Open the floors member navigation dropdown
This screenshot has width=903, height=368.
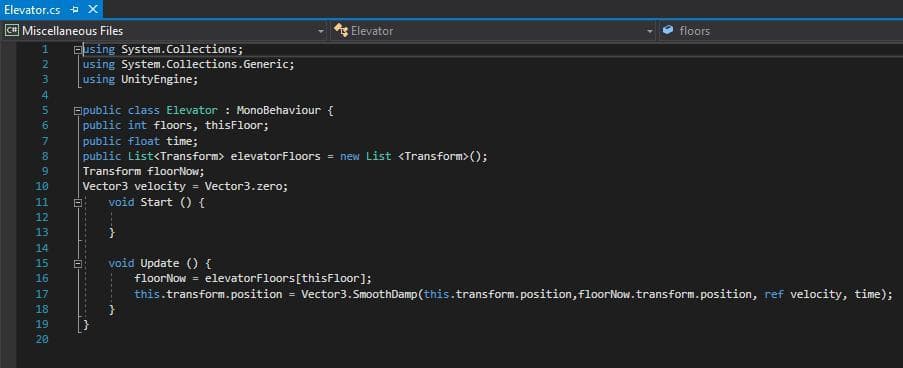780,31
